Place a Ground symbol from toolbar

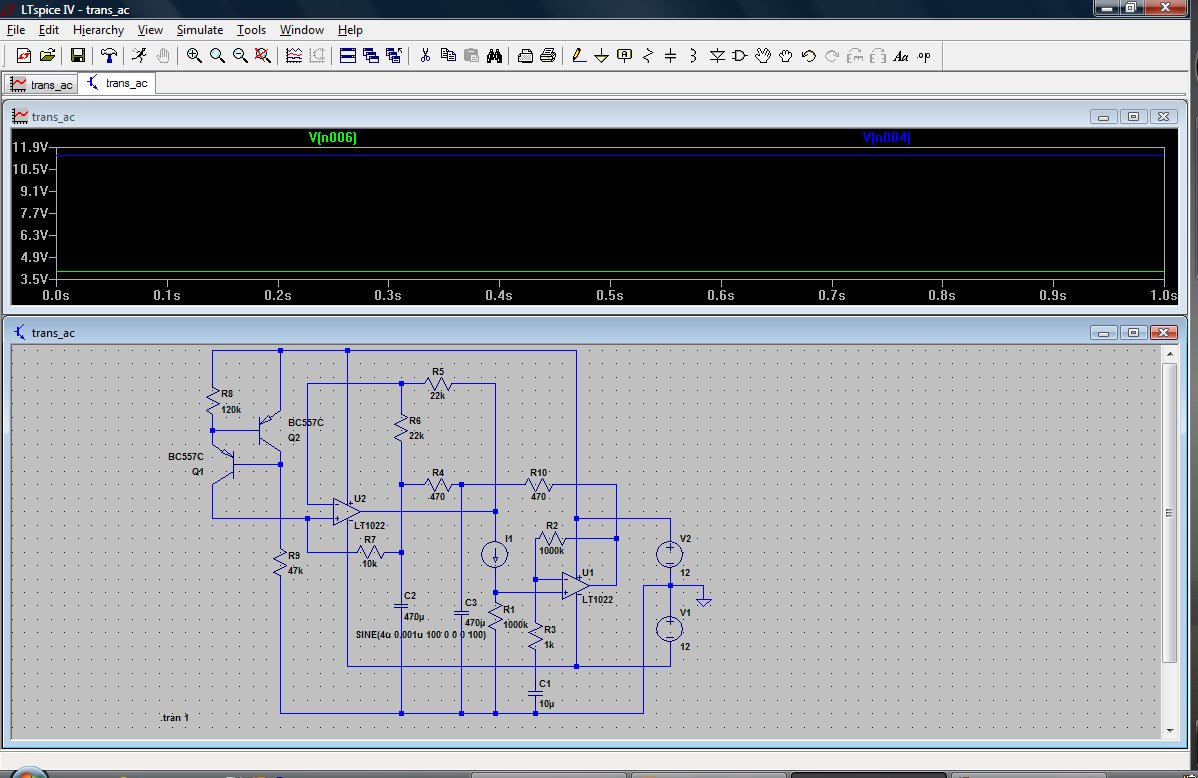(x=601, y=56)
